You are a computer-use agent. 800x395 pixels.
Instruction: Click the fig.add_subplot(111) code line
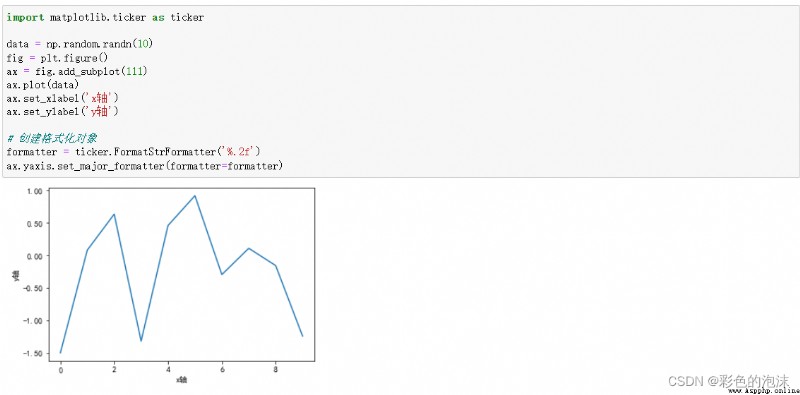coord(77,71)
